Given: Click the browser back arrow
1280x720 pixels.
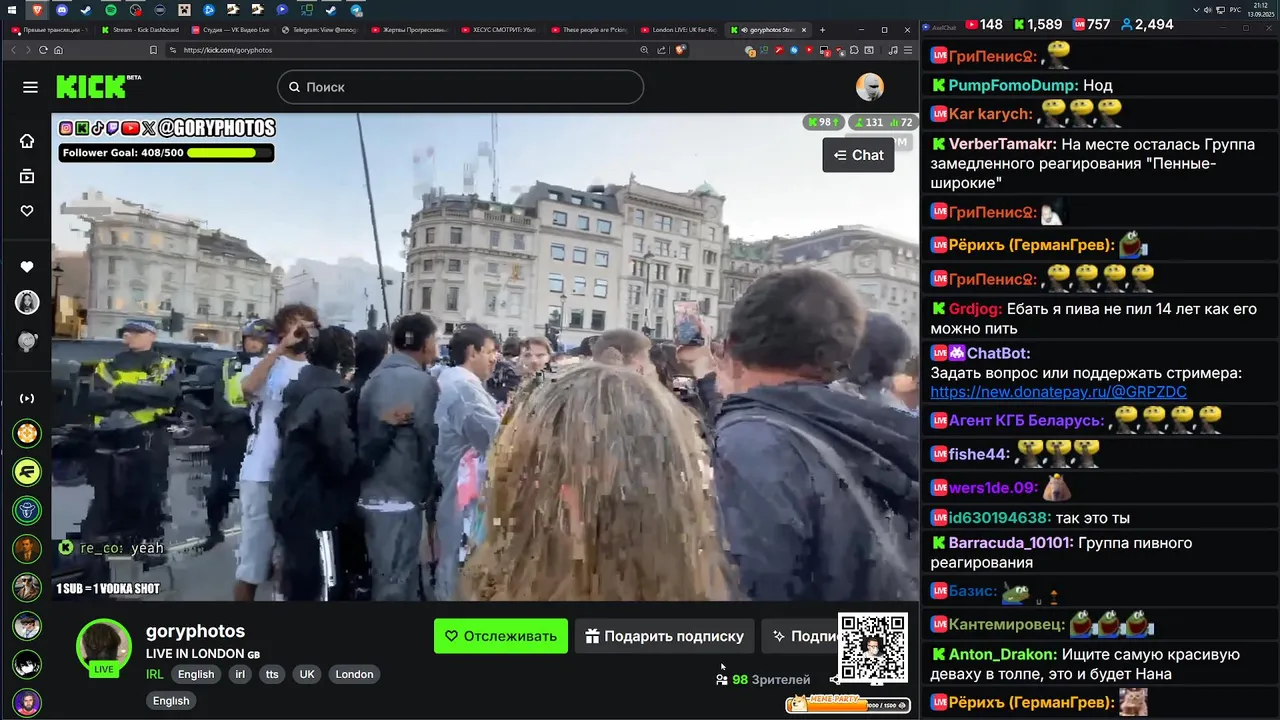Looking at the screenshot, I should point(14,50).
